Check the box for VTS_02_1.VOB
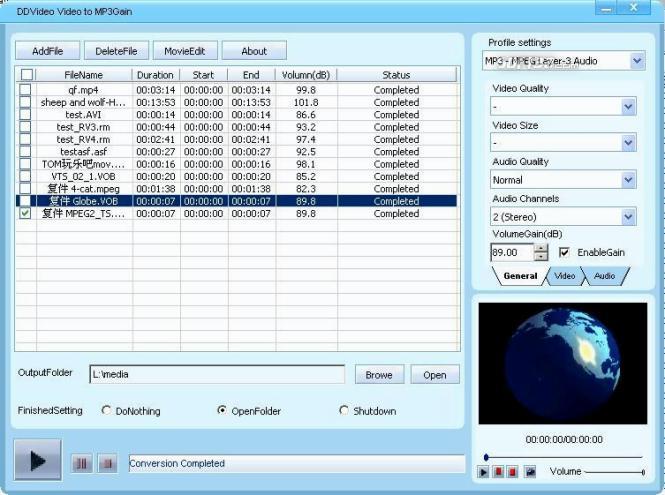The height and width of the screenshot is (495, 665). pos(25,176)
